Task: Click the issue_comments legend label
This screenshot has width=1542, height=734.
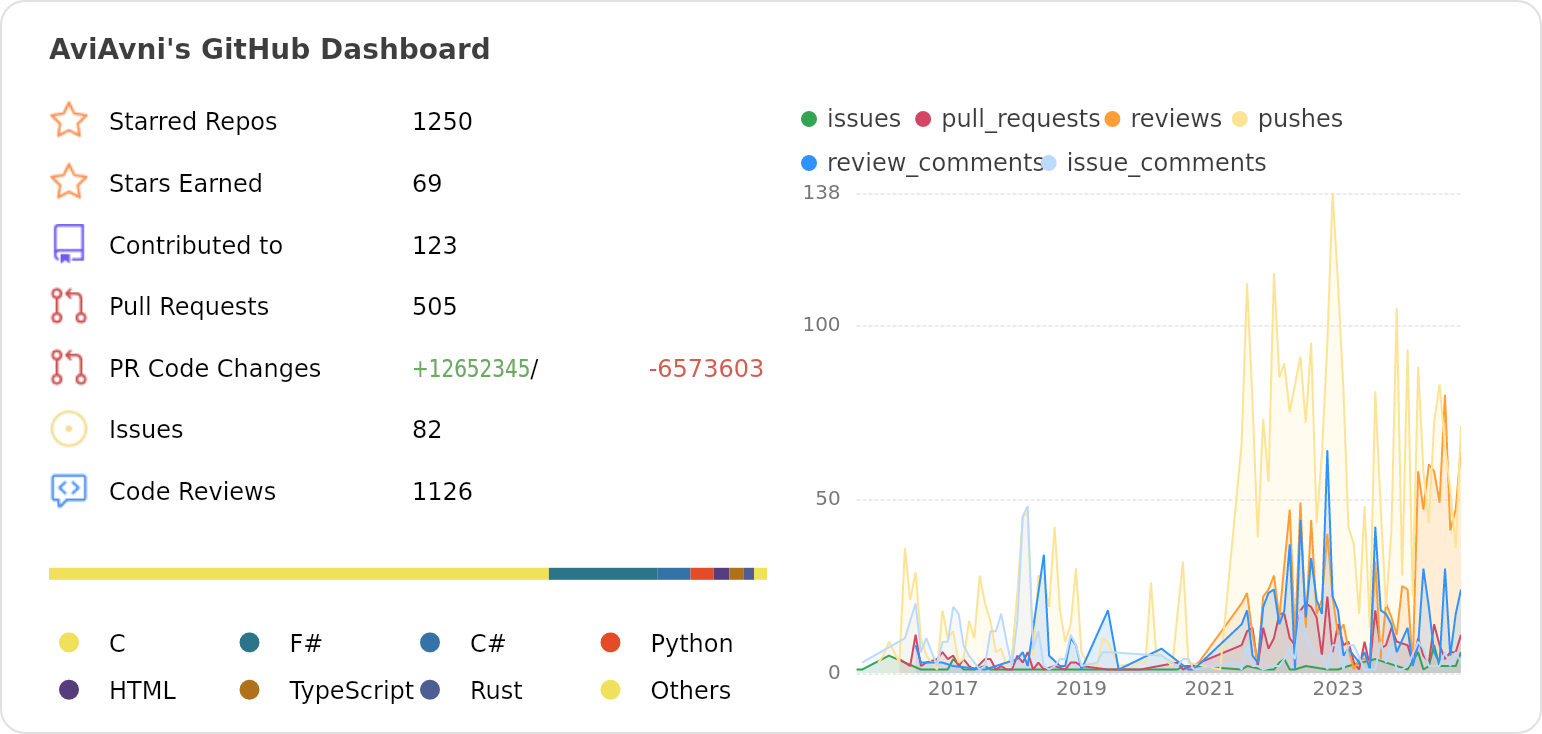Action: [x=1167, y=163]
